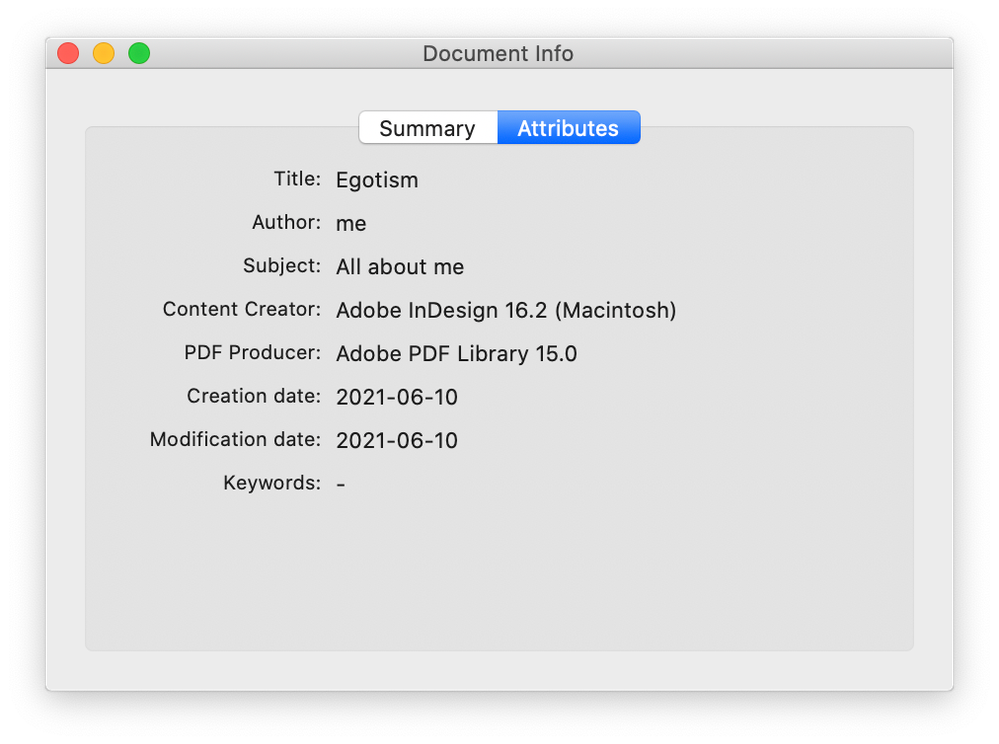Click the Author field label
The image size is (999, 744).
tap(287, 222)
